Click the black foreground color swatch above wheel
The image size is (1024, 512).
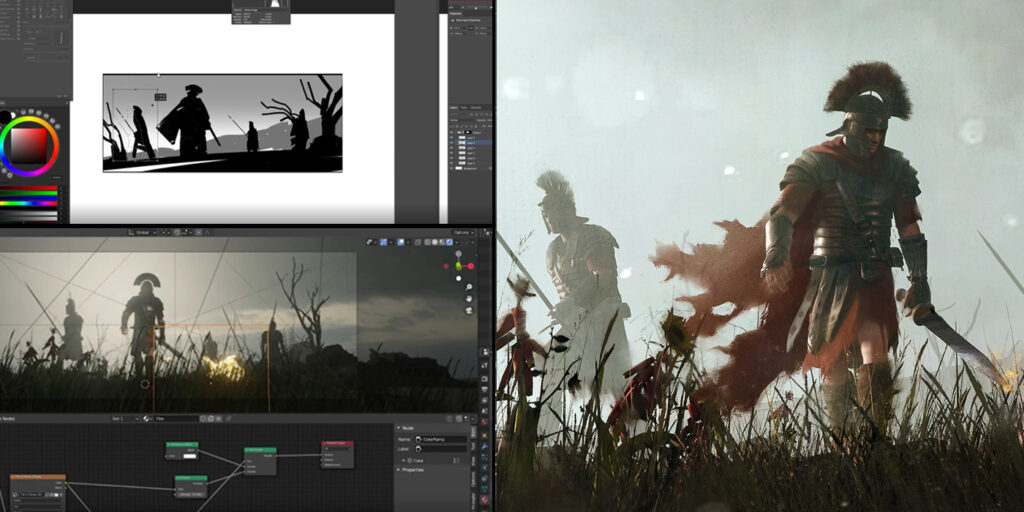(x=5, y=117)
